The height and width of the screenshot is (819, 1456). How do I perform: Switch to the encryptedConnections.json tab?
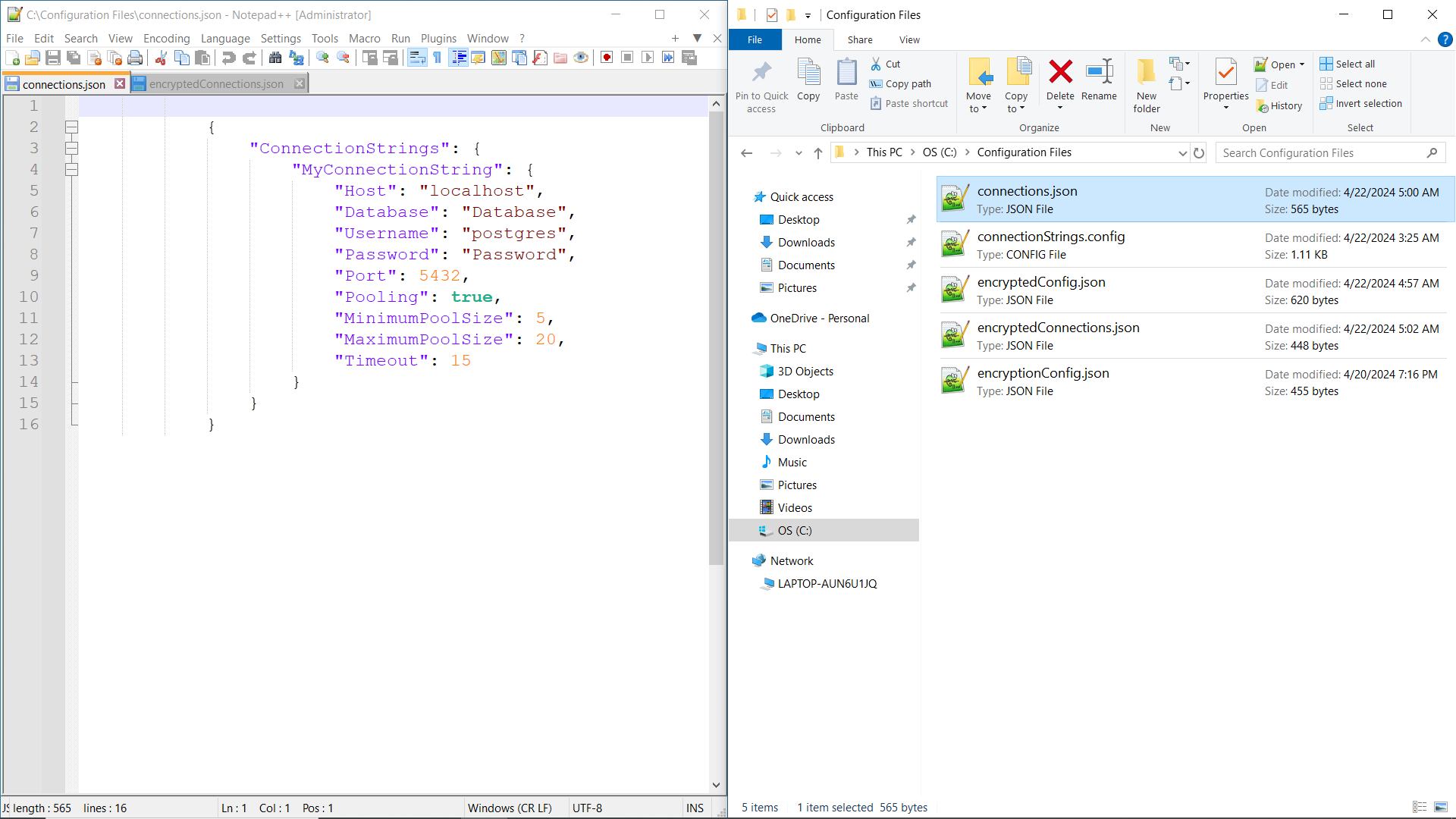coord(216,84)
